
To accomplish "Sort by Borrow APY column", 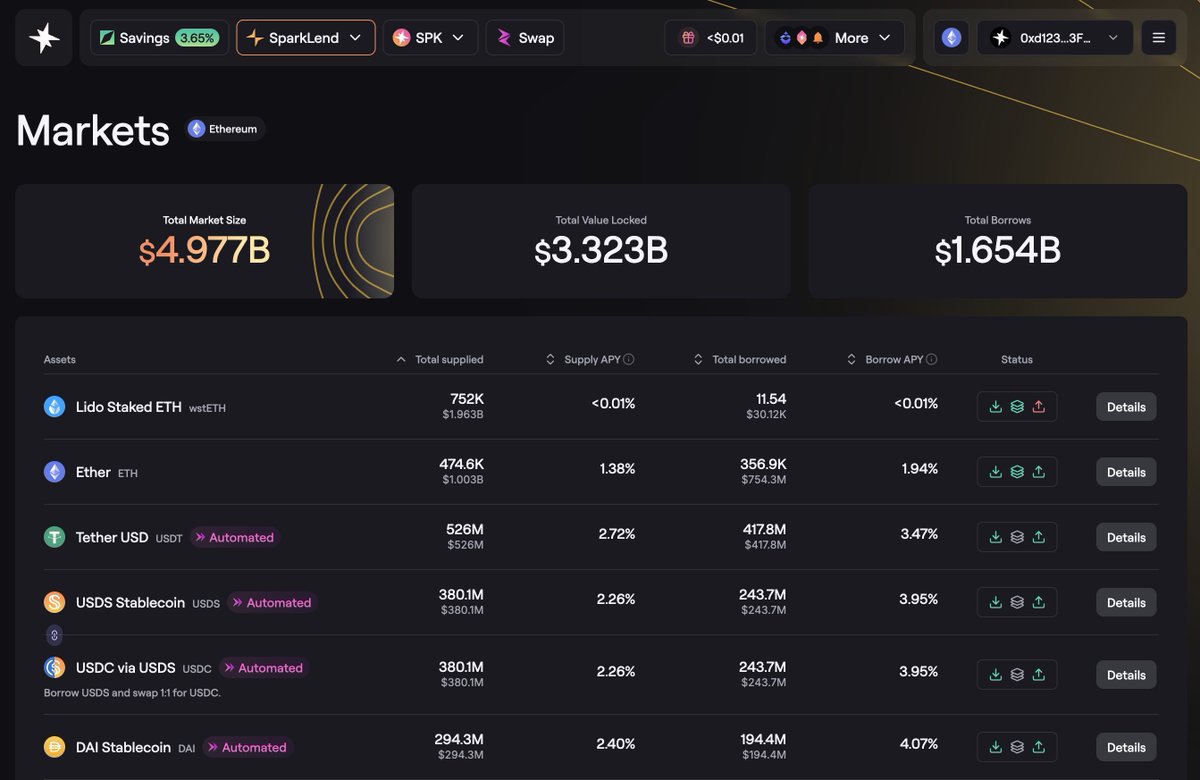I will 892,359.
